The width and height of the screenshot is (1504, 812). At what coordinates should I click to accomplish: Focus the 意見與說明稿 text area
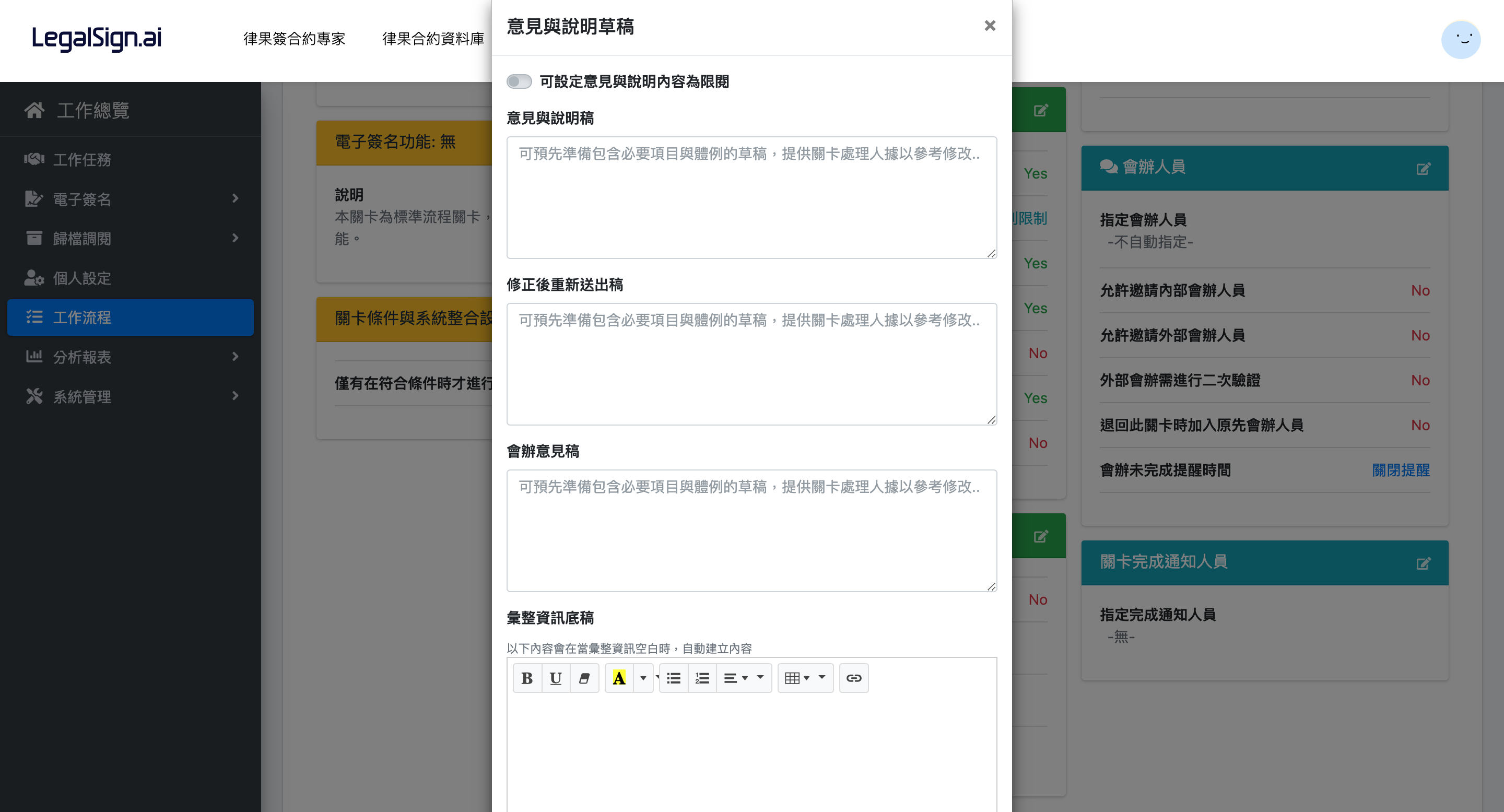click(x=751, y=197)
